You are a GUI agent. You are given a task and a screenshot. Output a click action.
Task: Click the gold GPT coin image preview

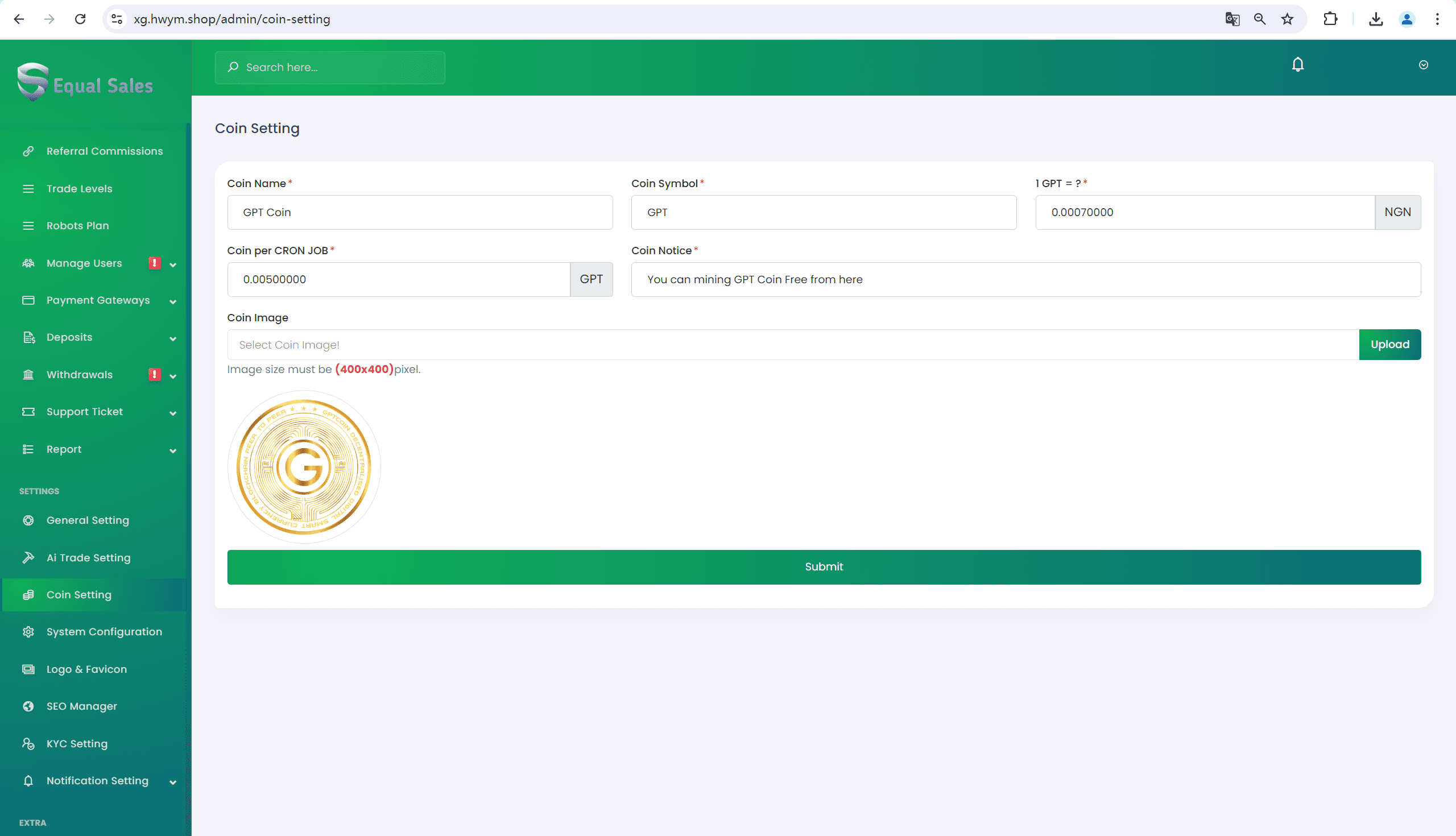(x=304, y=467)
